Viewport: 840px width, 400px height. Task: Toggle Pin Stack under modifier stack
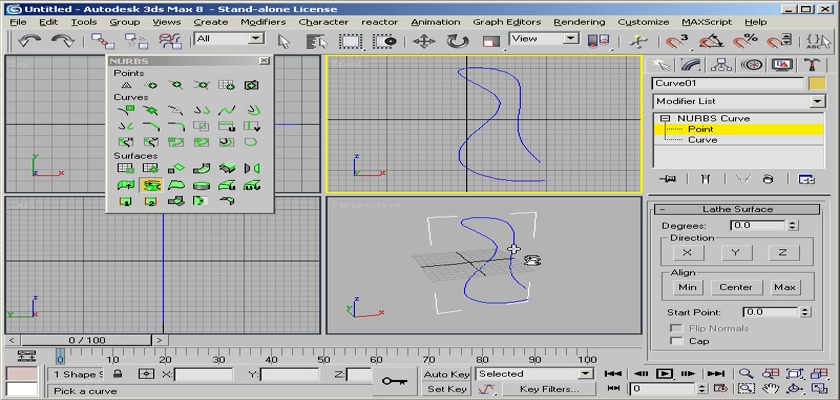[x=668, y=179]
